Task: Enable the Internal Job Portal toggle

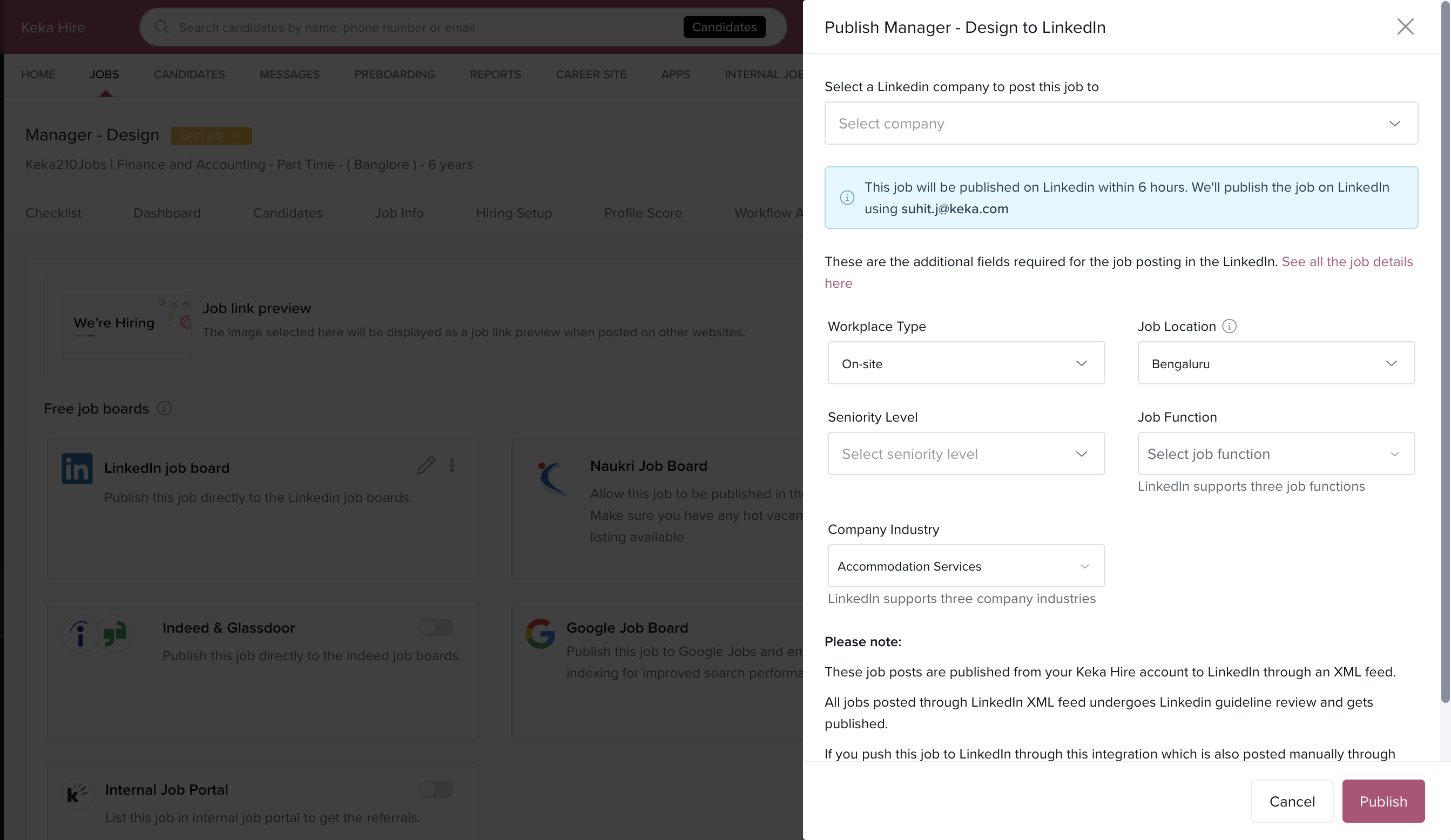Action: (436, 789)
